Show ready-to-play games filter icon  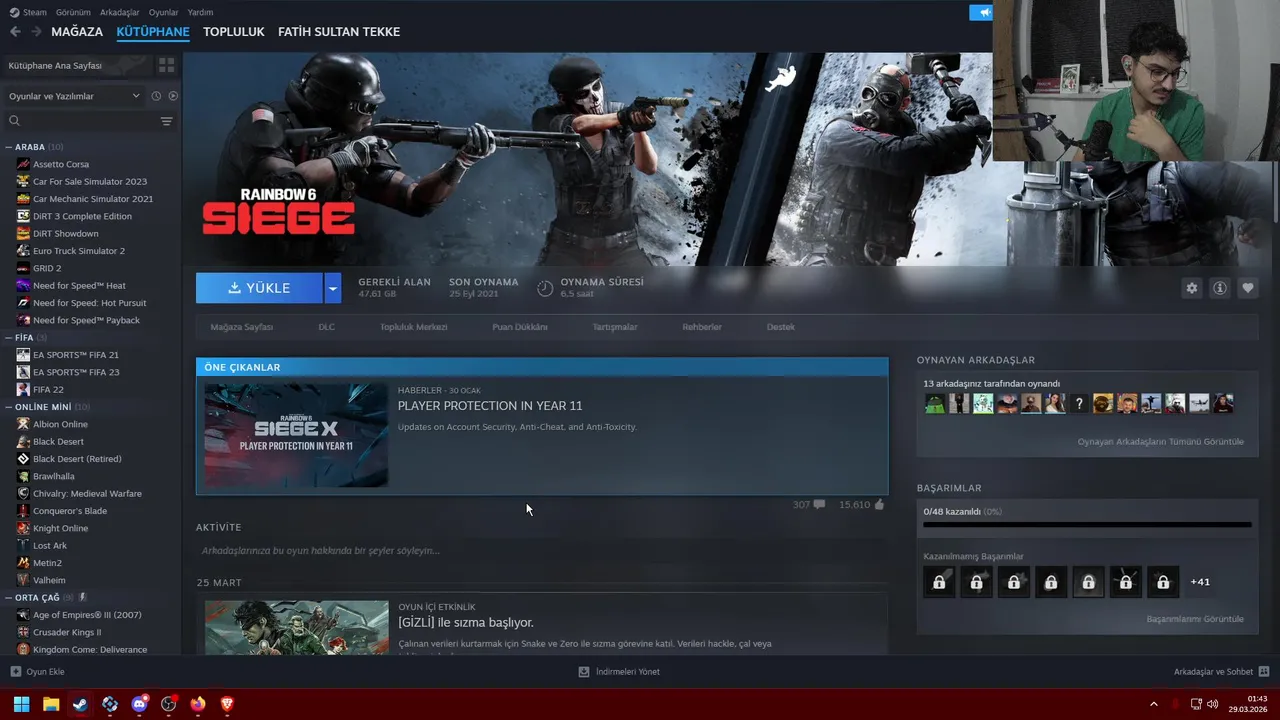[173, 96]
